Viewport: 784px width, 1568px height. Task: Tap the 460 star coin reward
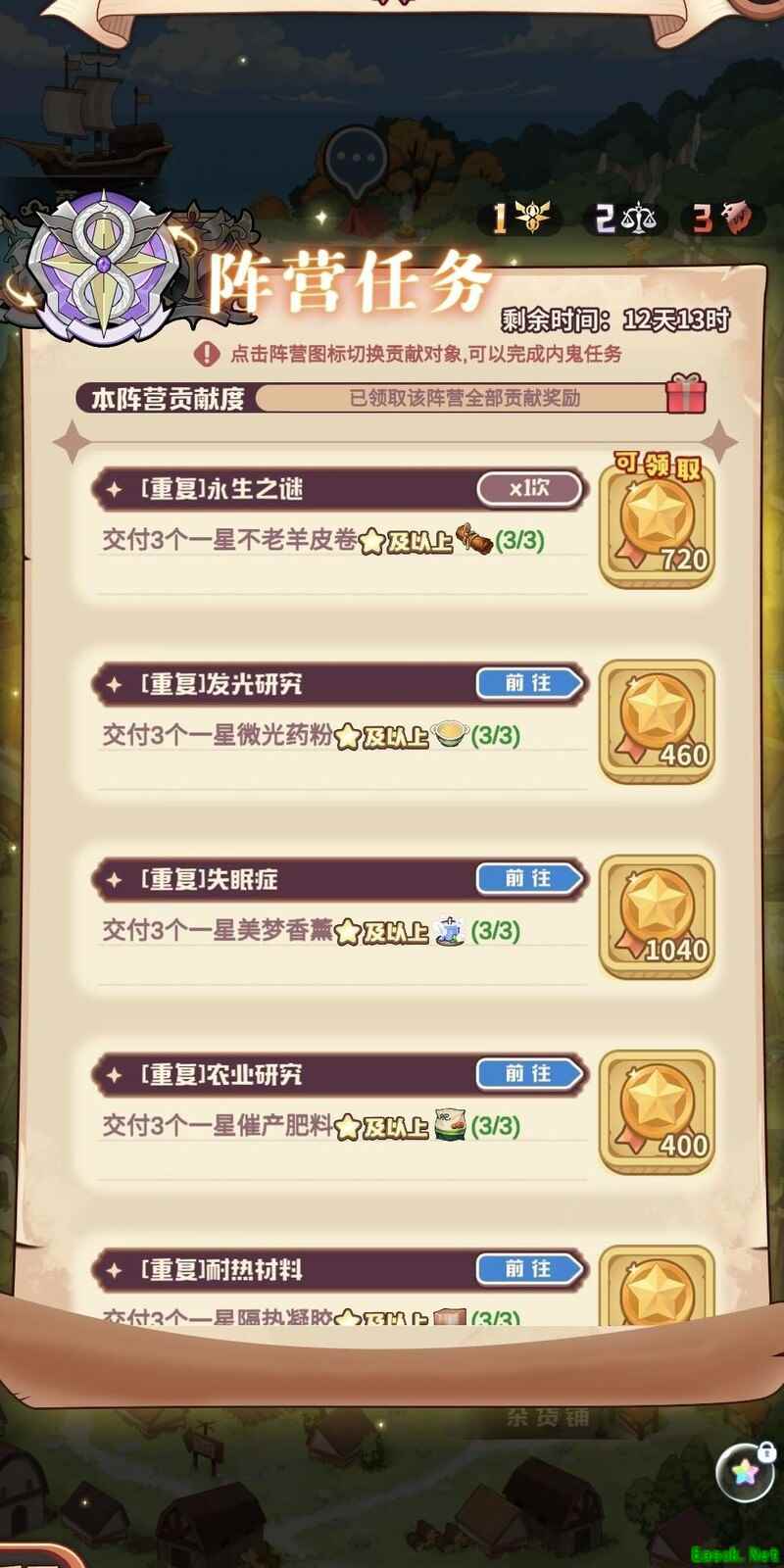(x=657, y=721)
